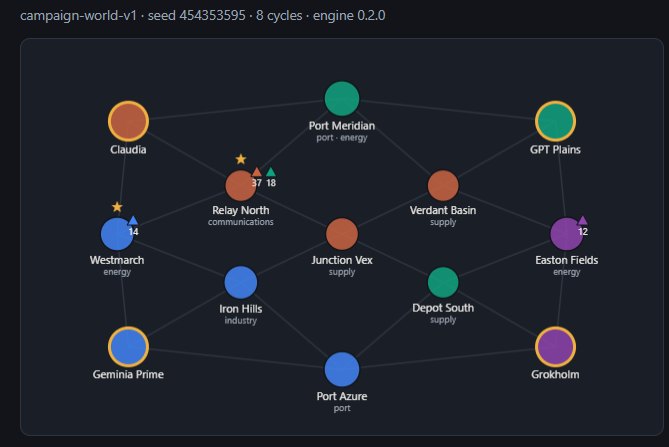Click the 'communications' subtitle text
The image size is (669, 447).
point(241,222)
